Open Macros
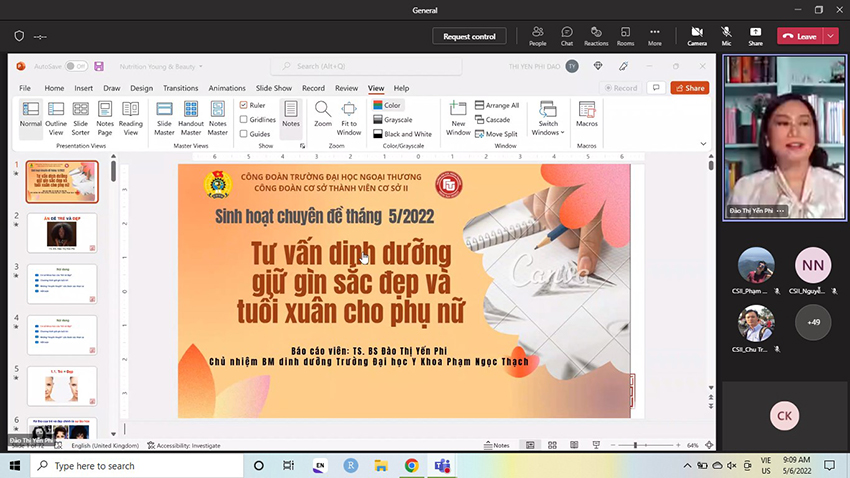 click(x=587, y=114)
